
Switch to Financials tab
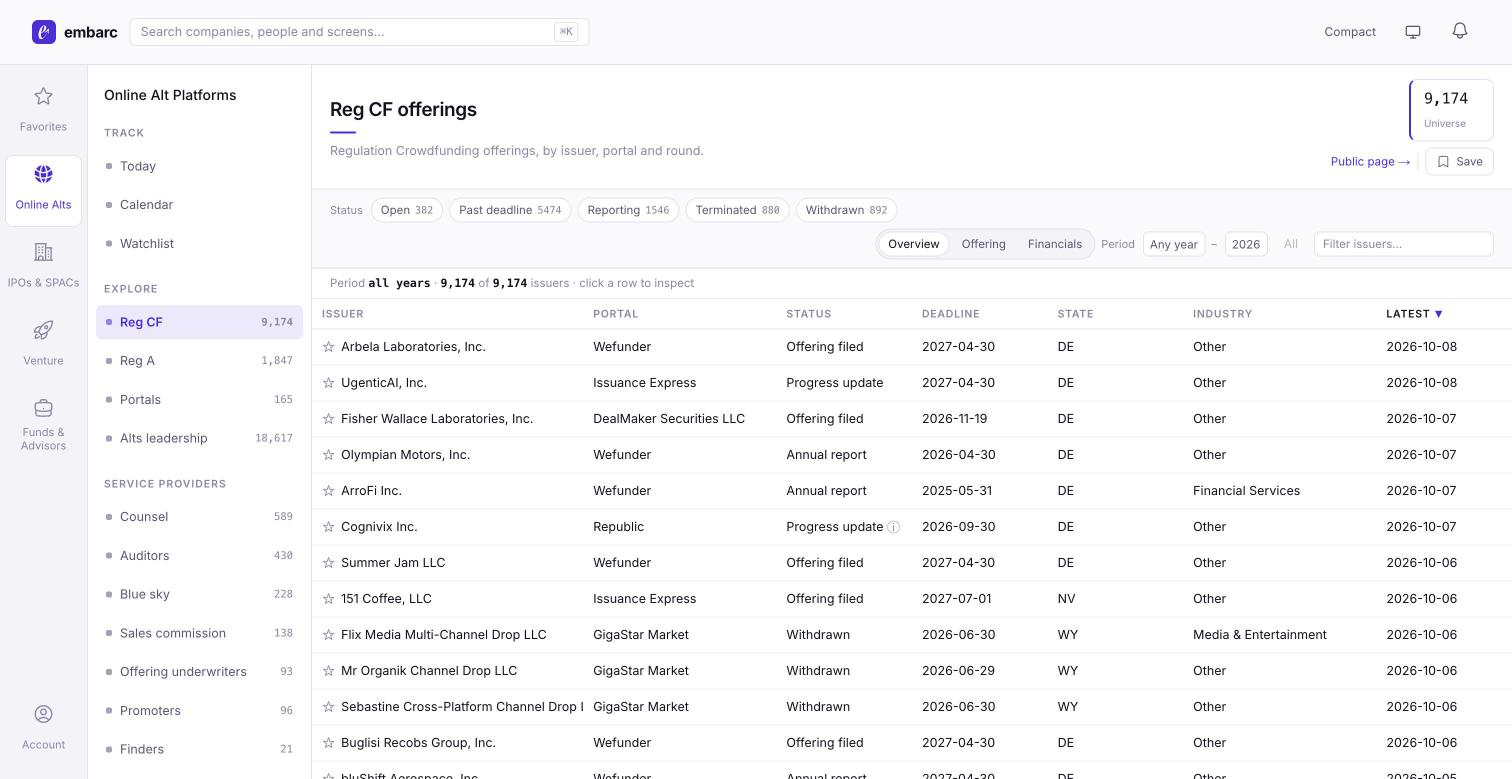click(1055, 244)
